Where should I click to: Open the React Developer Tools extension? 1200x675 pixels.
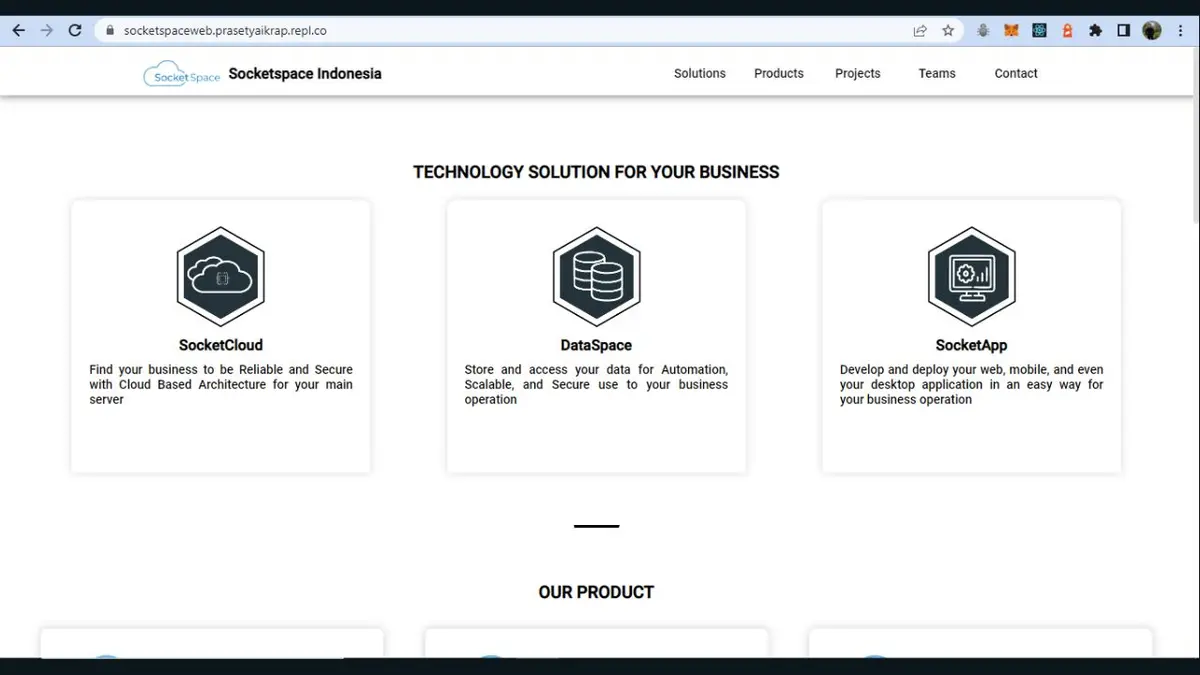pyautogui.click(x=1040, y=31)
